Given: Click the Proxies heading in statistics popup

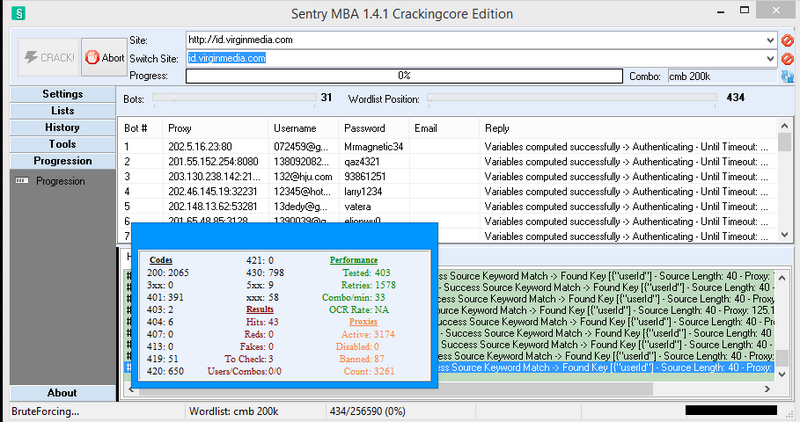Looking at the screenshot, I should (x=363, y=321).
